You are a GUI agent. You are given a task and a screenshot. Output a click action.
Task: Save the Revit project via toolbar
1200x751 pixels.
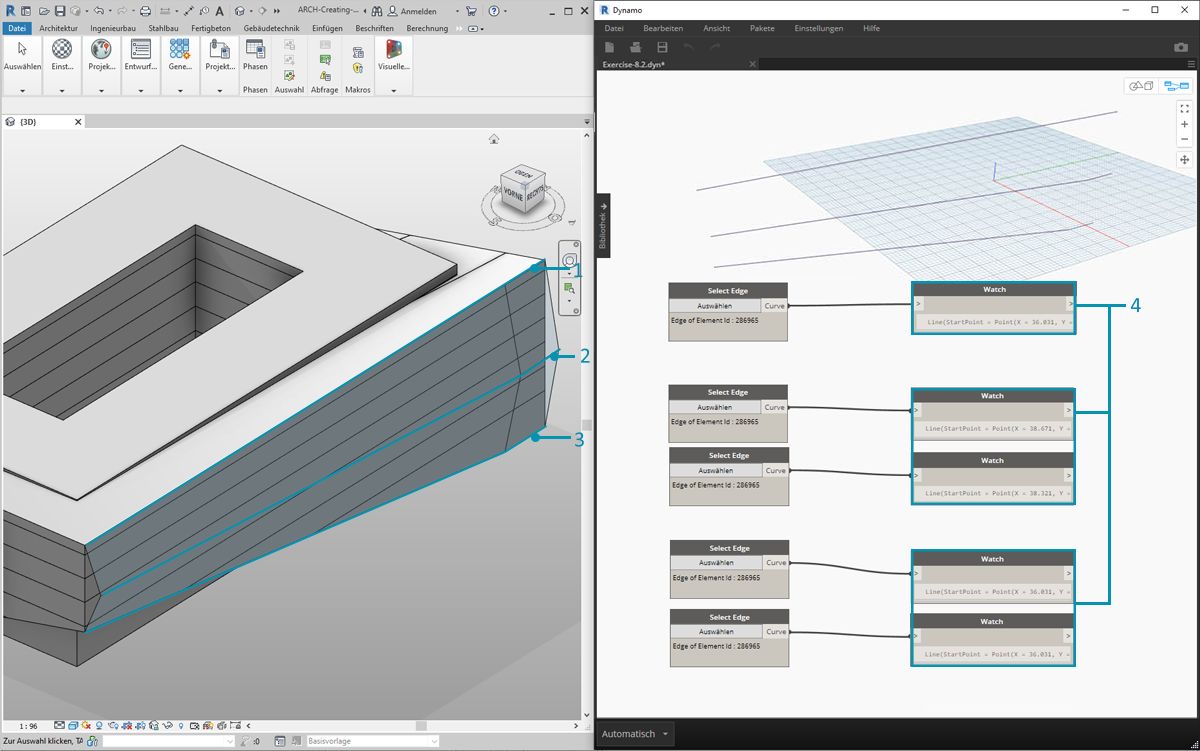click(x=60, y=11)
